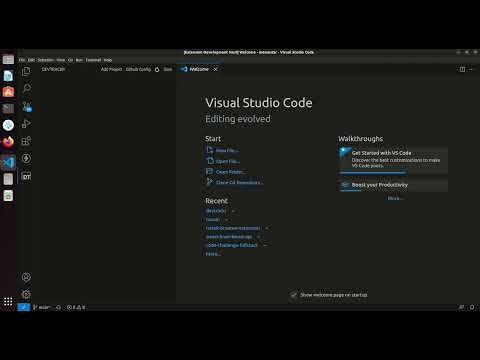Click the New File icon under Start

point(210,150)
